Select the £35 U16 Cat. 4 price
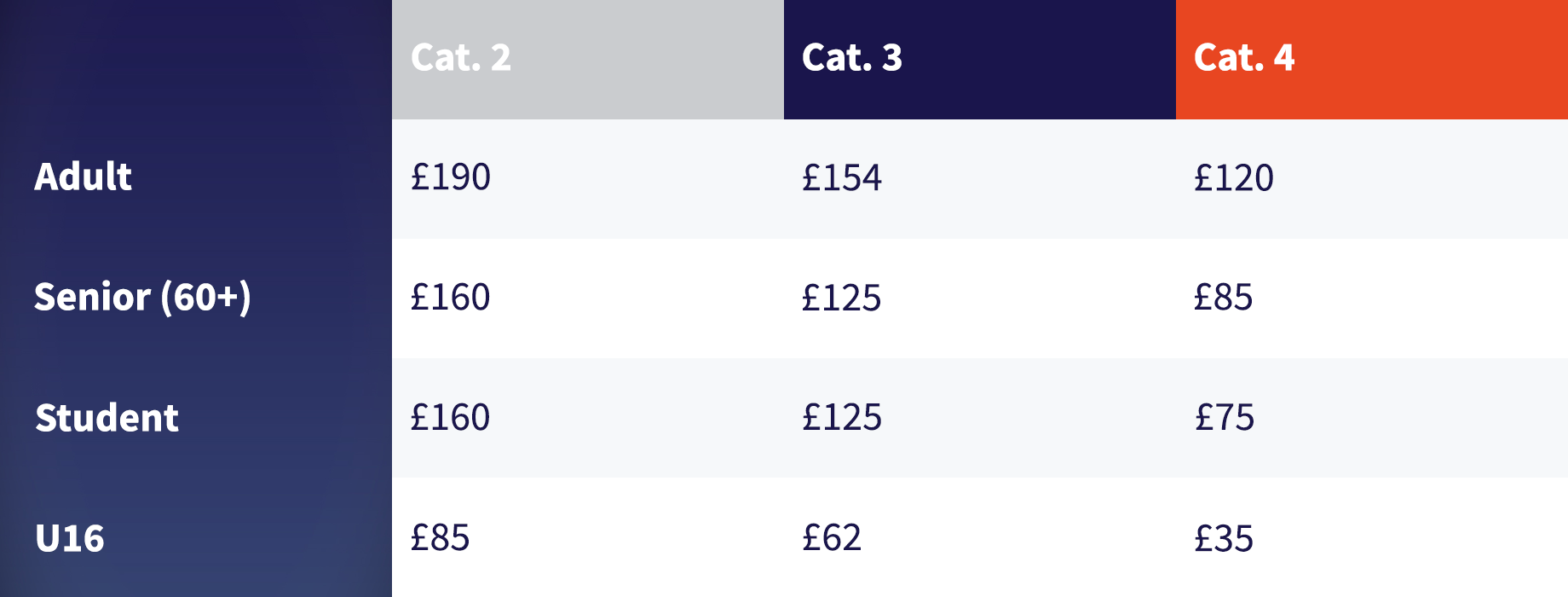 click(1224, 538)
